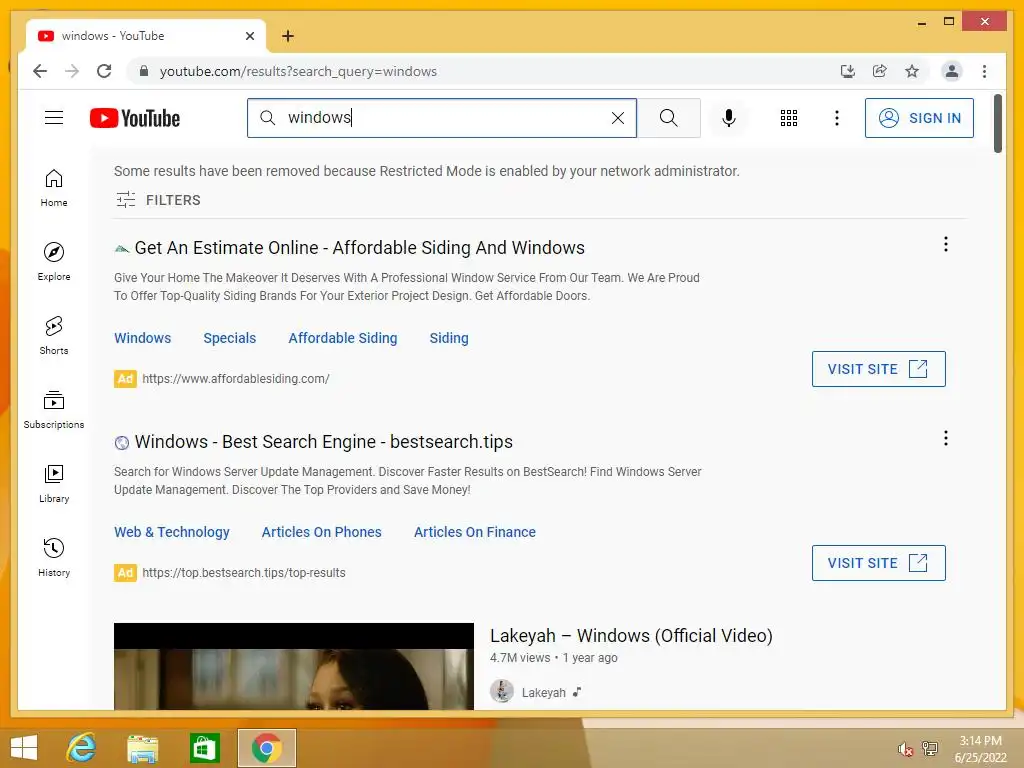Start voice search with the microphone

pos(728,118)
